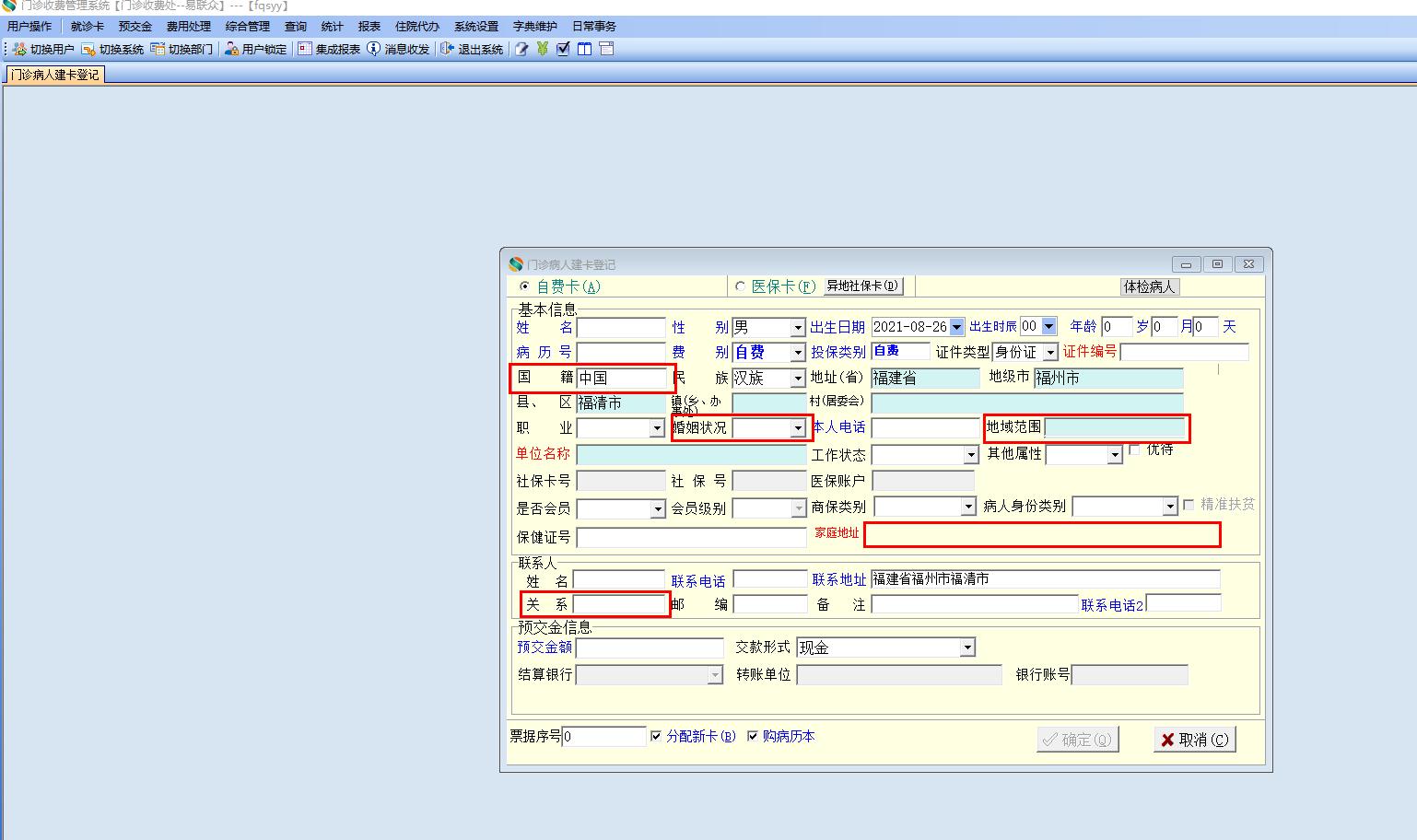Click the 切换用户 switch user icon
This screenshot has width=1417, height=840.
click(19, 49)
